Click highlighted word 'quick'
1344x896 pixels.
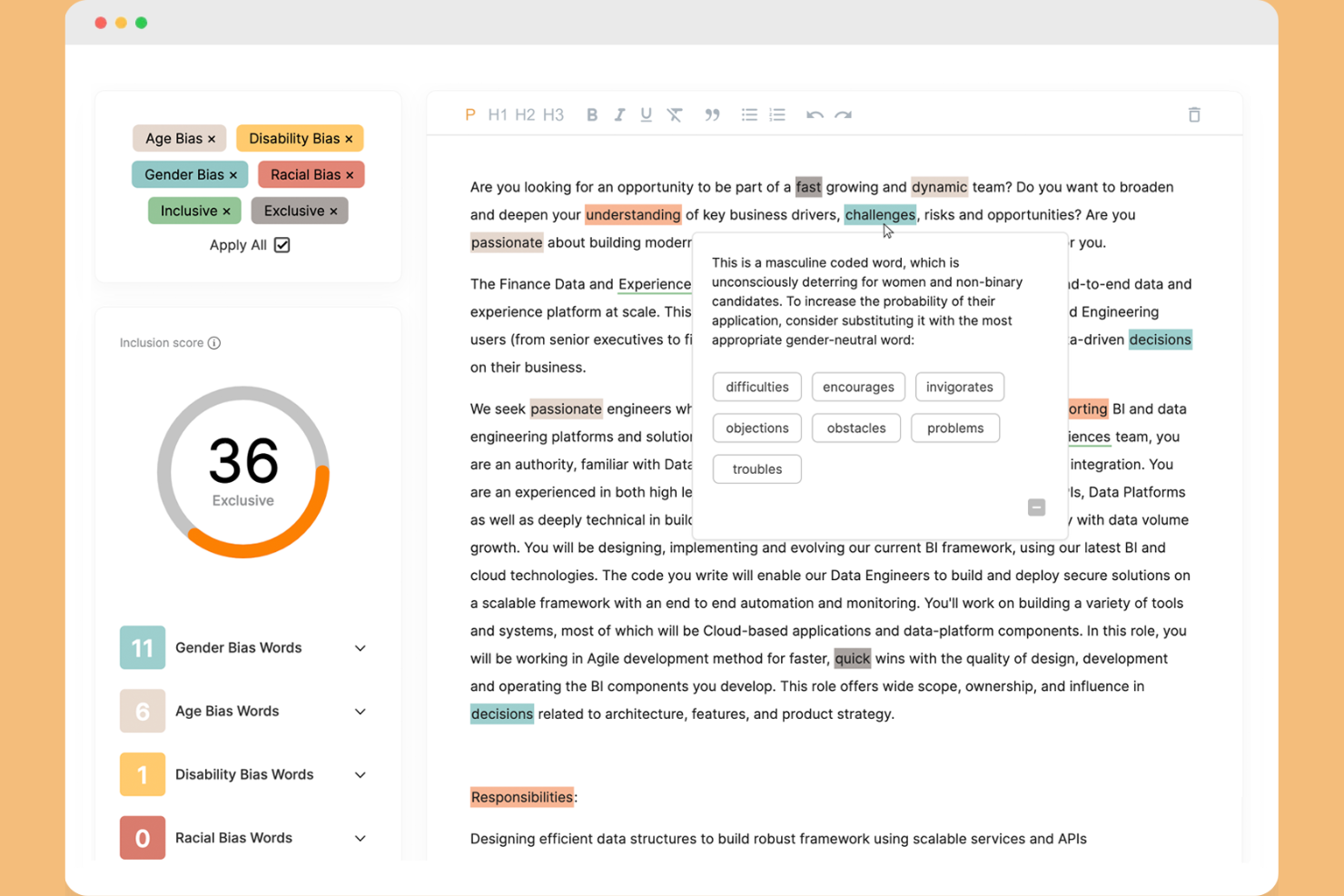pyautogui.click(x=852, y=658)
